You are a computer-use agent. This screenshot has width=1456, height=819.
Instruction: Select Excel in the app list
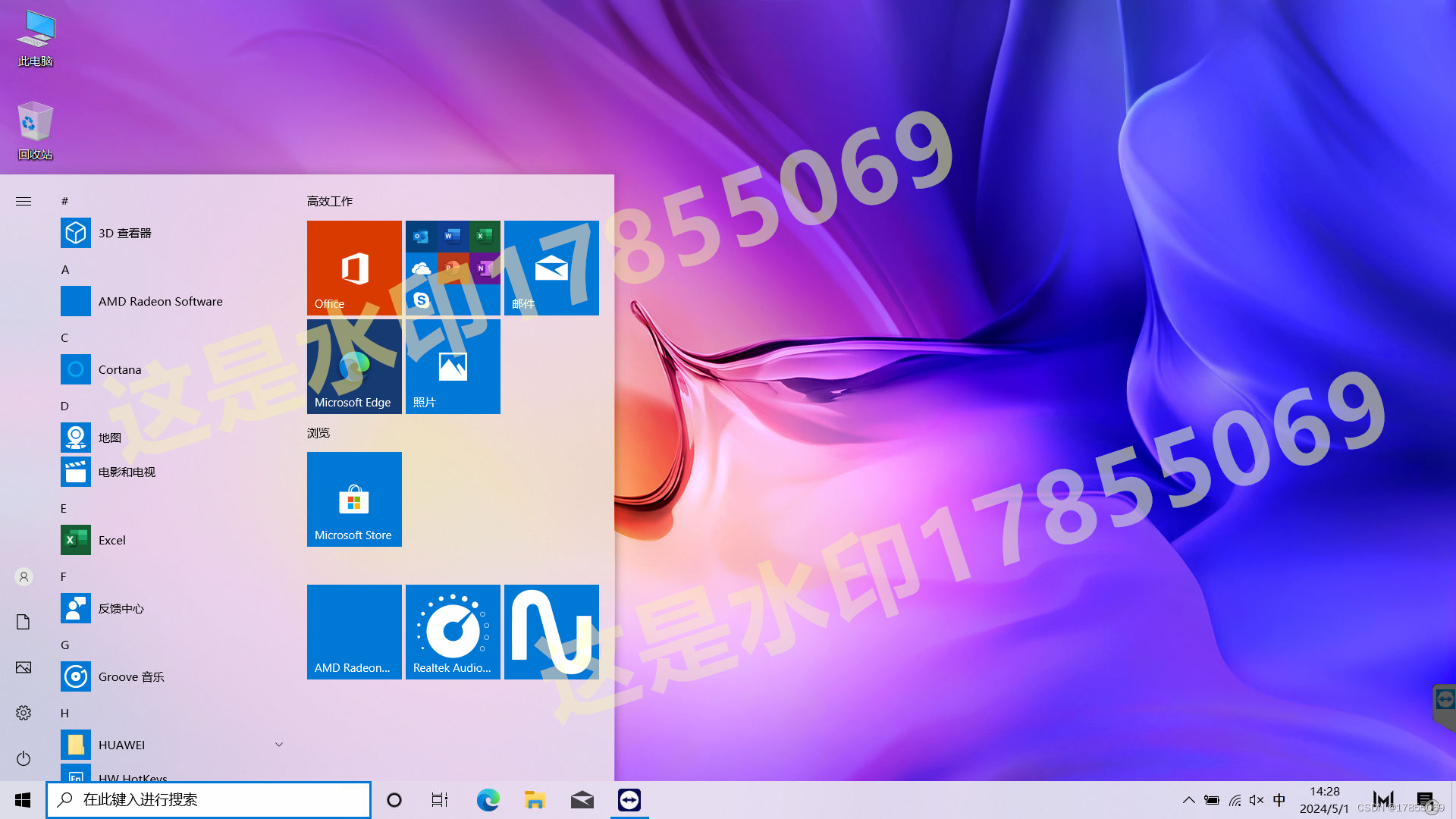111,540
